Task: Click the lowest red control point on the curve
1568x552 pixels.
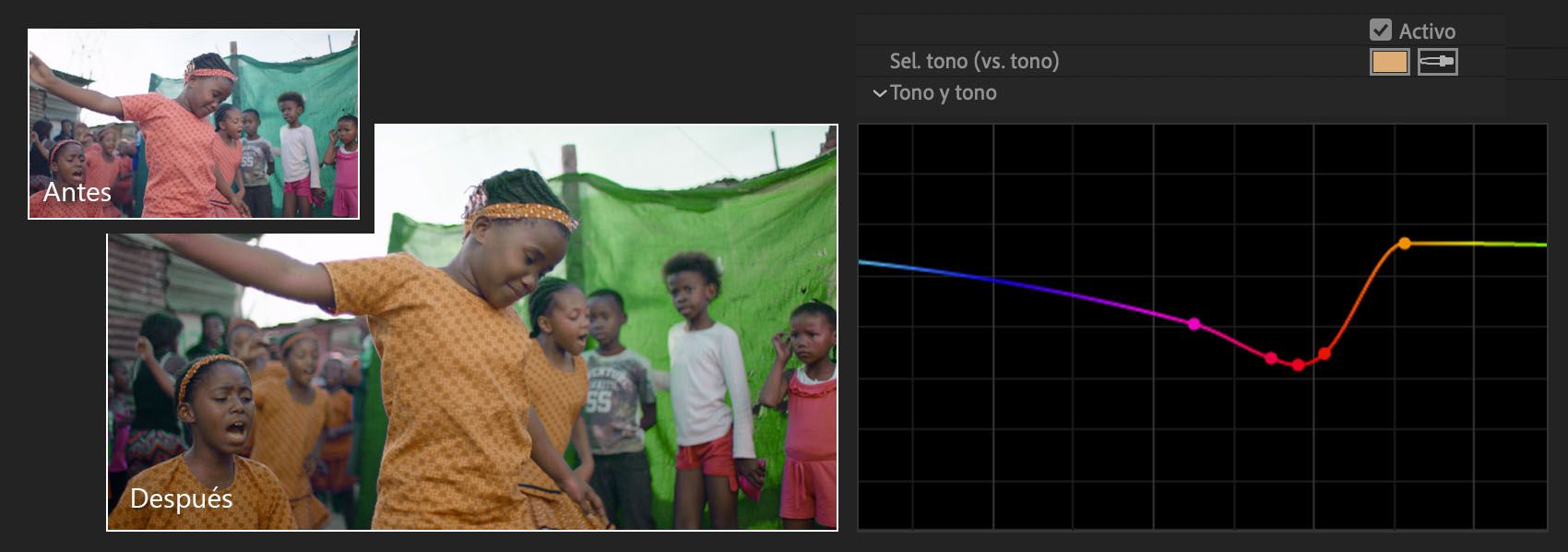Action: click(x=1298, y=366)
